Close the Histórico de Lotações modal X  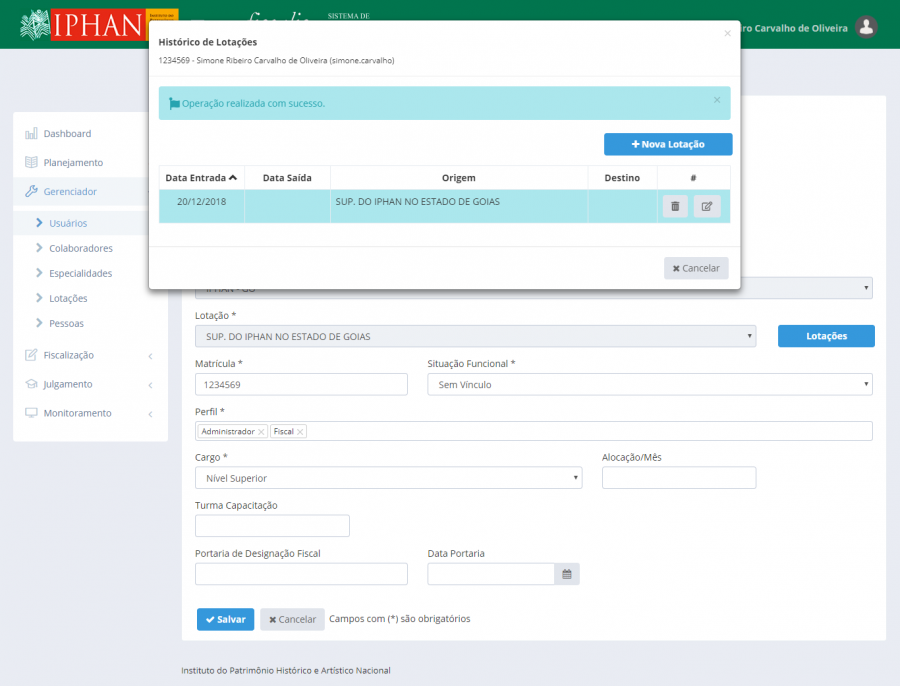coord(727,33)
